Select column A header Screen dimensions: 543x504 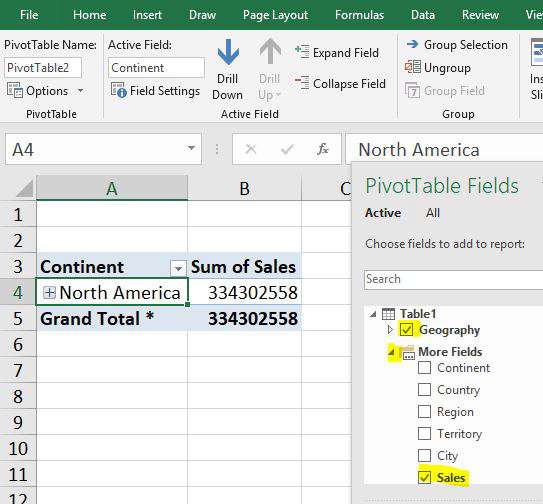[x=112, y=188]
